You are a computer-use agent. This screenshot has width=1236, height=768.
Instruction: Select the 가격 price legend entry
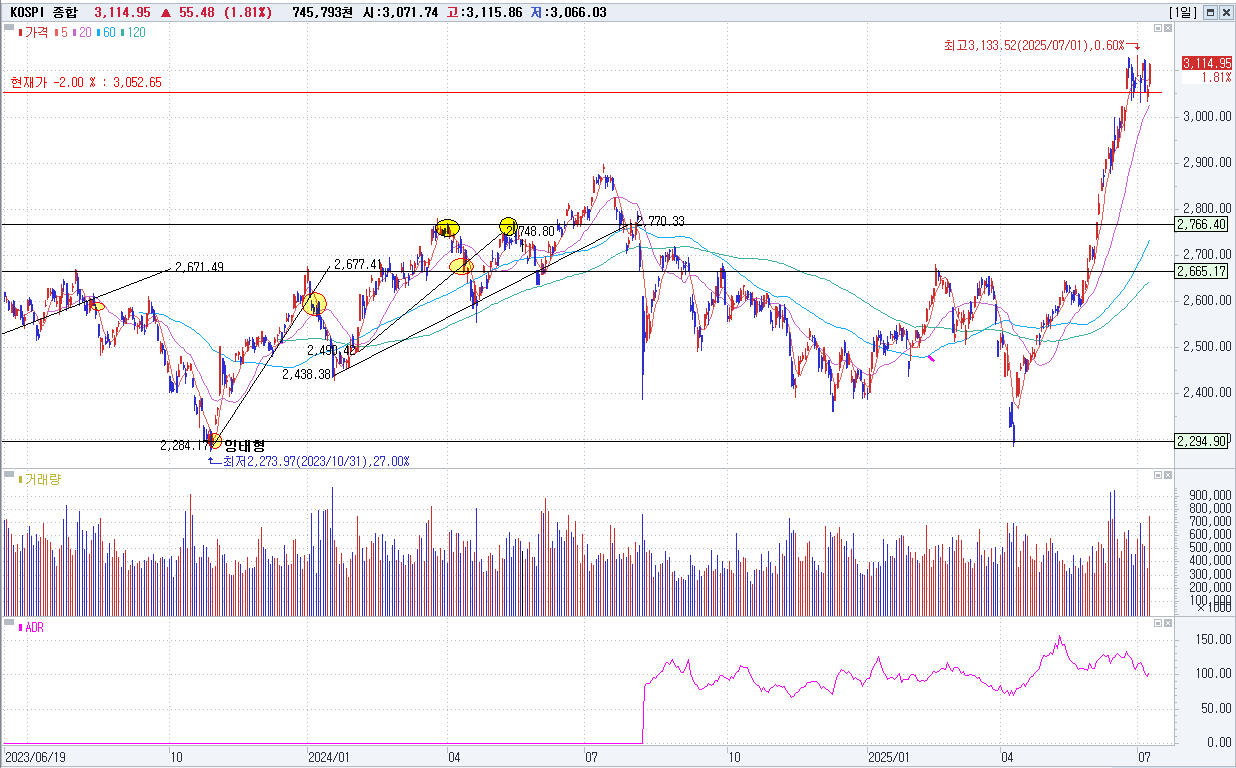tap(32, 33)
